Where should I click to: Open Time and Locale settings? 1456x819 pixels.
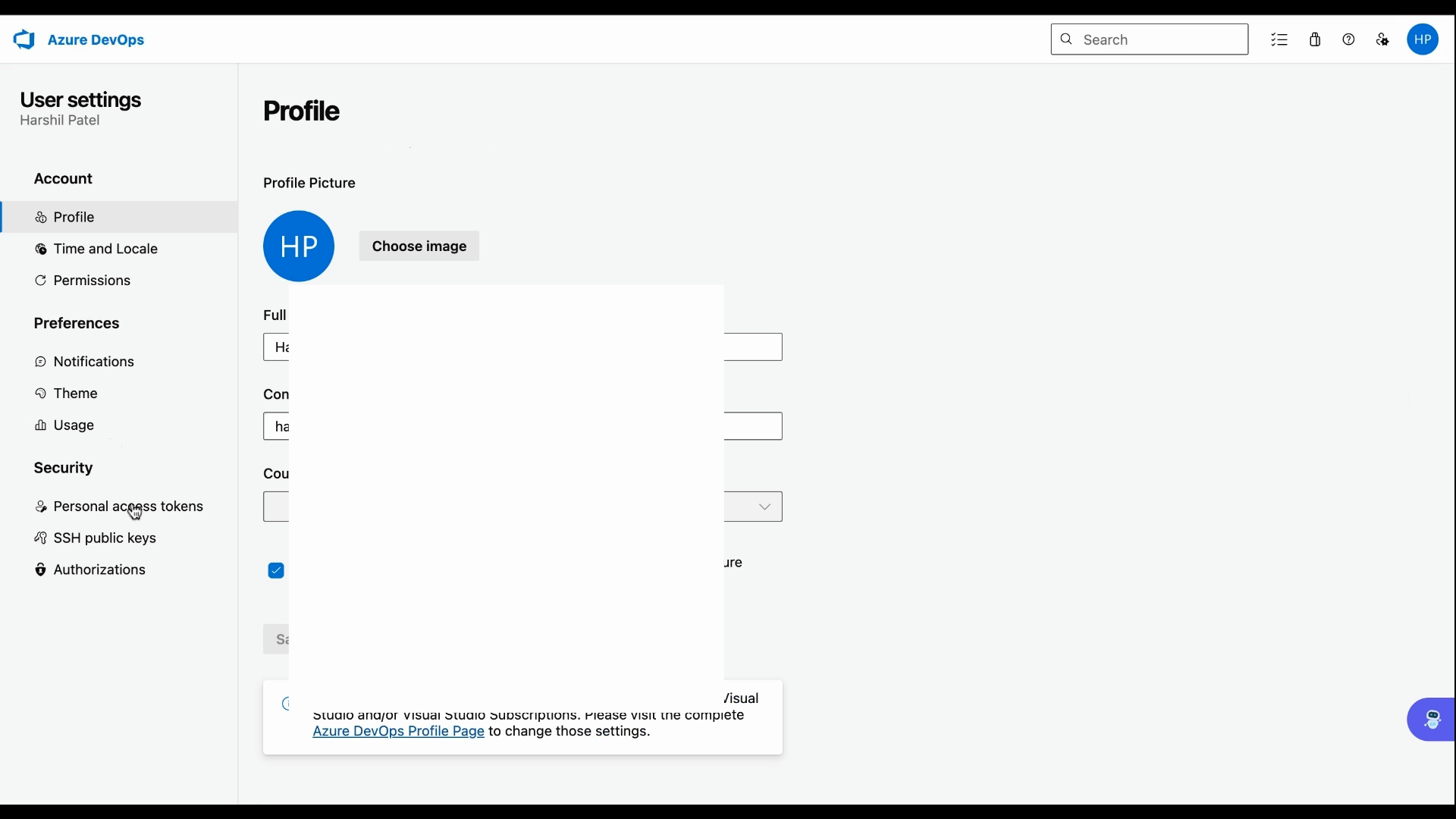pos(105,249)
